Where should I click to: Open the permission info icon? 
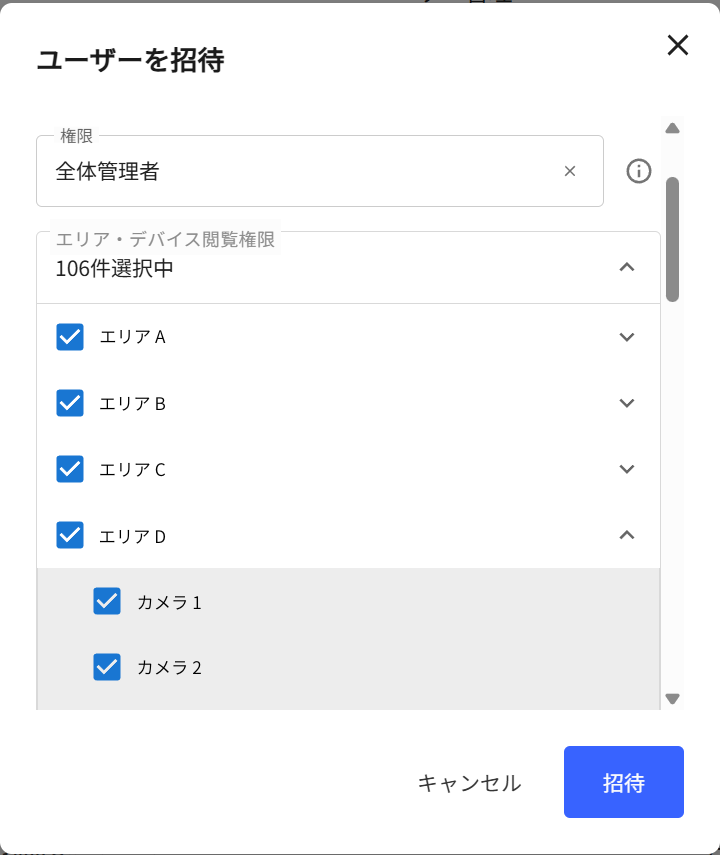pos(638,171)
